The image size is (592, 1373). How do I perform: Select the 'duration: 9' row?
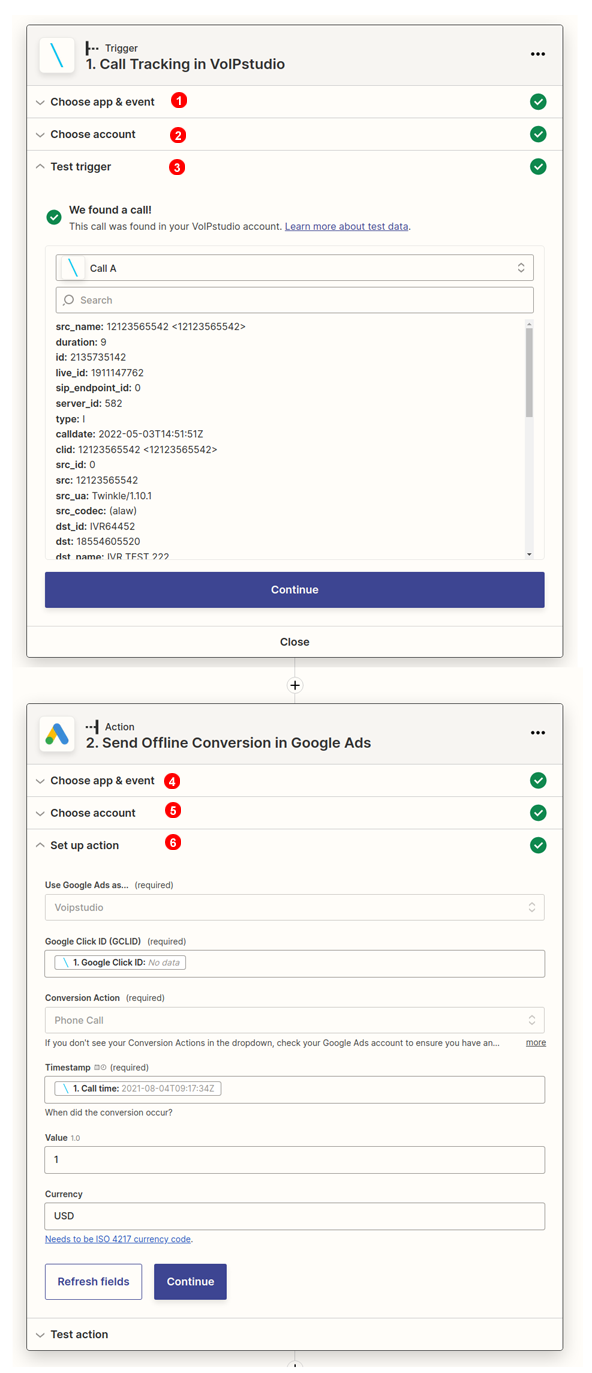(81, 342)
